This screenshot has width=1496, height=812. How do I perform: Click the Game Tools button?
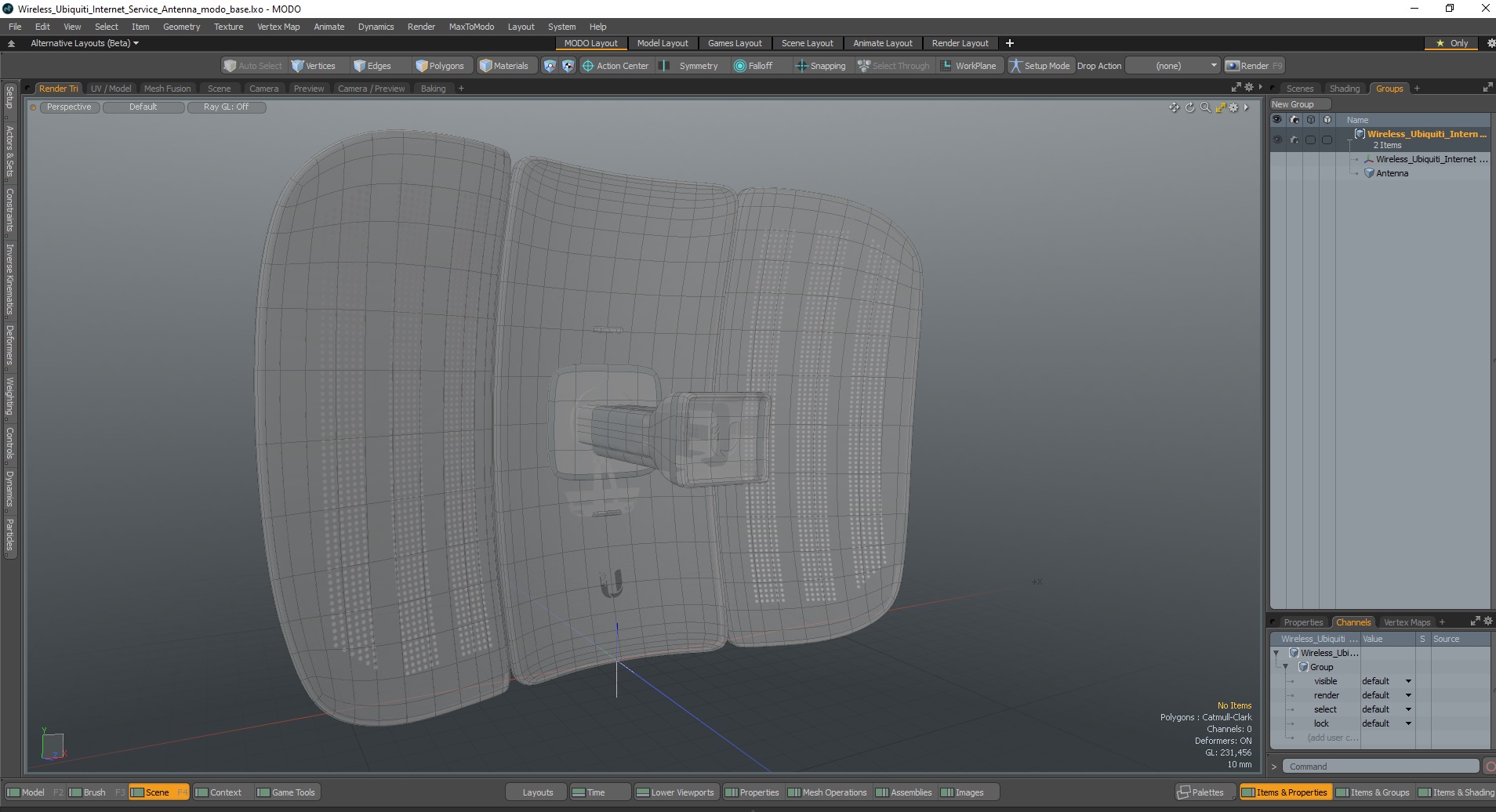pos(286,792)
